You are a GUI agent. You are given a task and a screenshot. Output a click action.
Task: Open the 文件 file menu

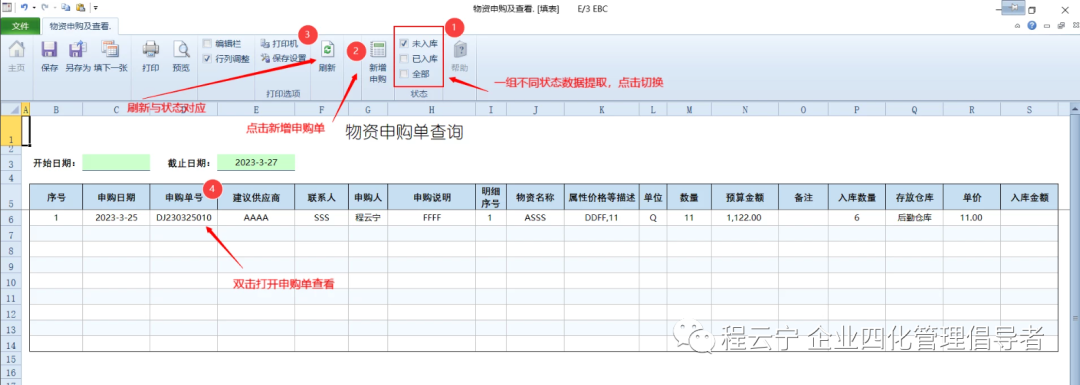(x=20, y=26)
